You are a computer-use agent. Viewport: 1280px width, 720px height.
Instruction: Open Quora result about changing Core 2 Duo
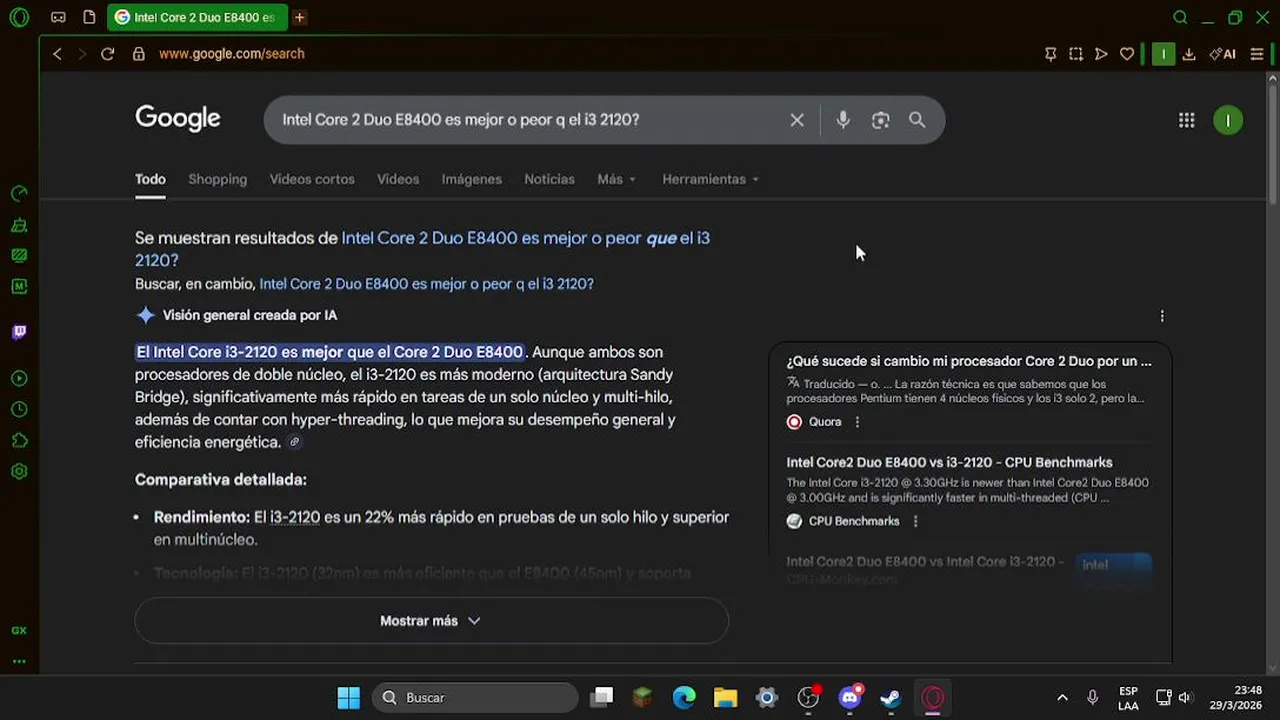coord(969,362)
